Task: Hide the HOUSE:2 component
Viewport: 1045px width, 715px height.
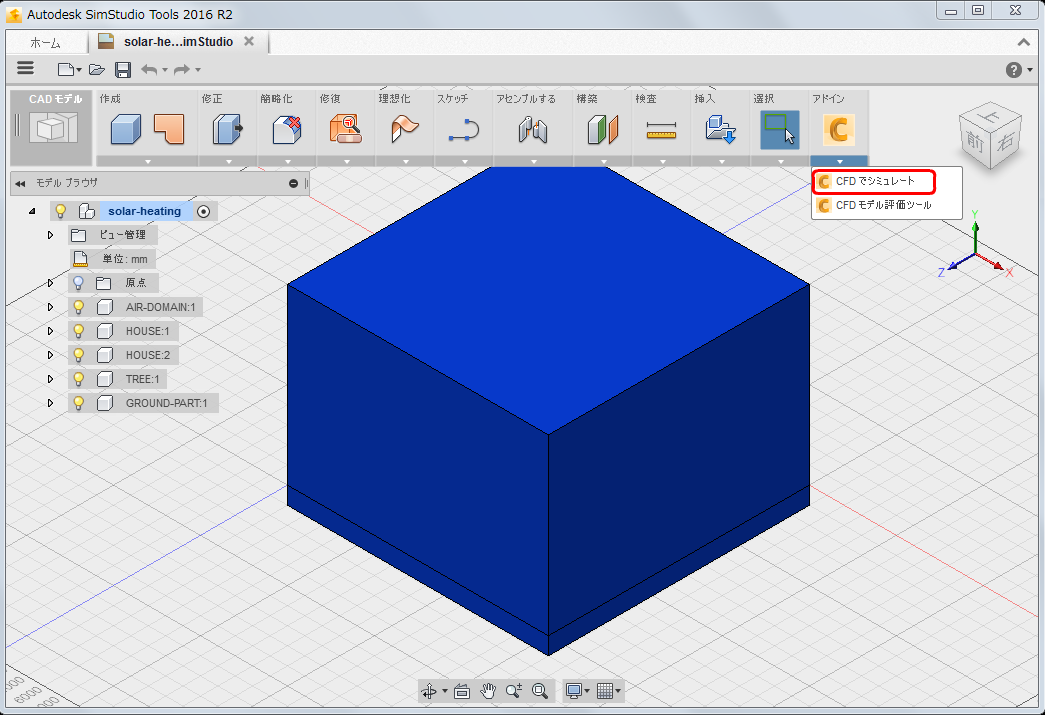Action: [79, 355]
